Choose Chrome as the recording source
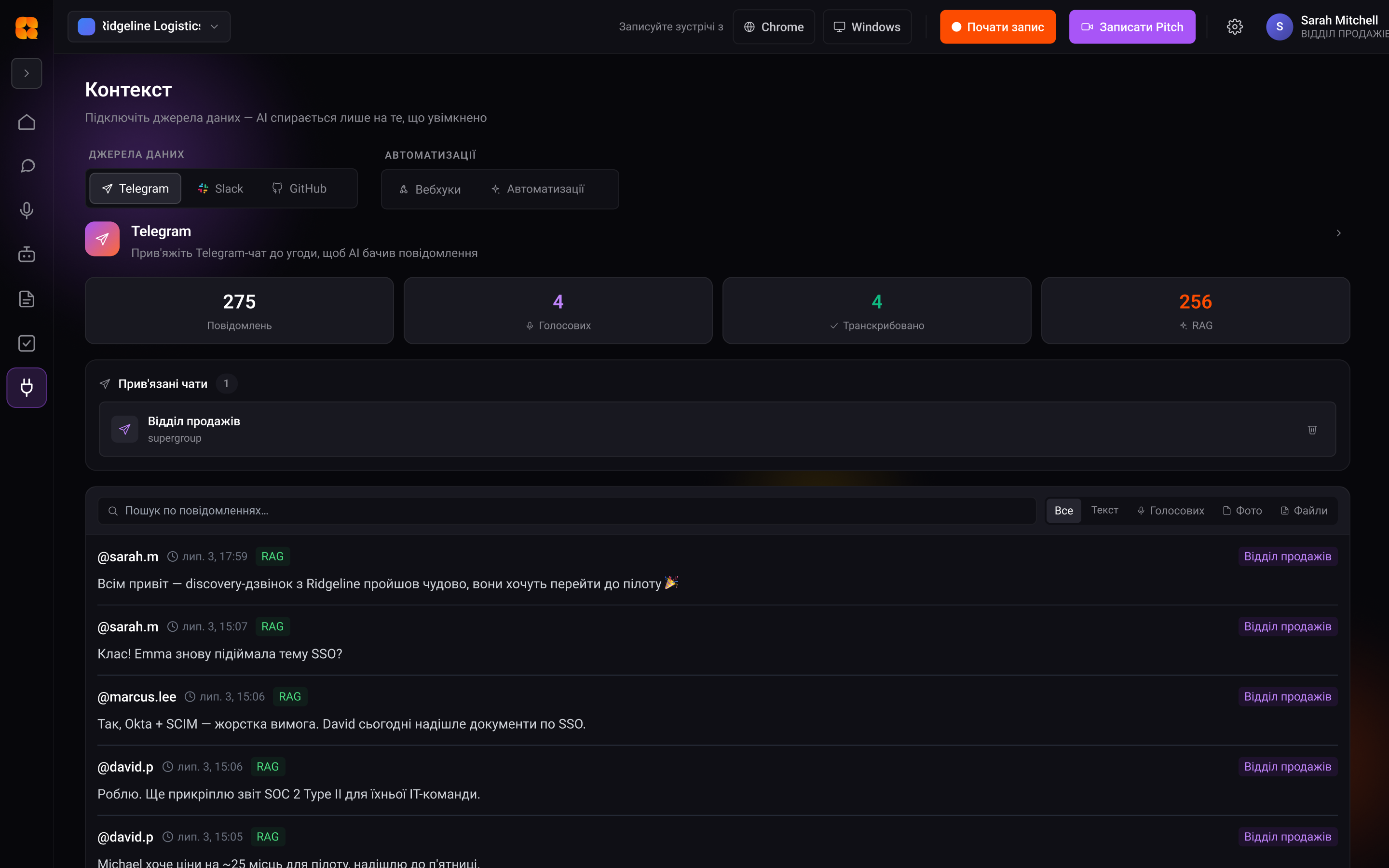Image resolution: width=1389 pixels, height=868 pixels. [774, 27]
